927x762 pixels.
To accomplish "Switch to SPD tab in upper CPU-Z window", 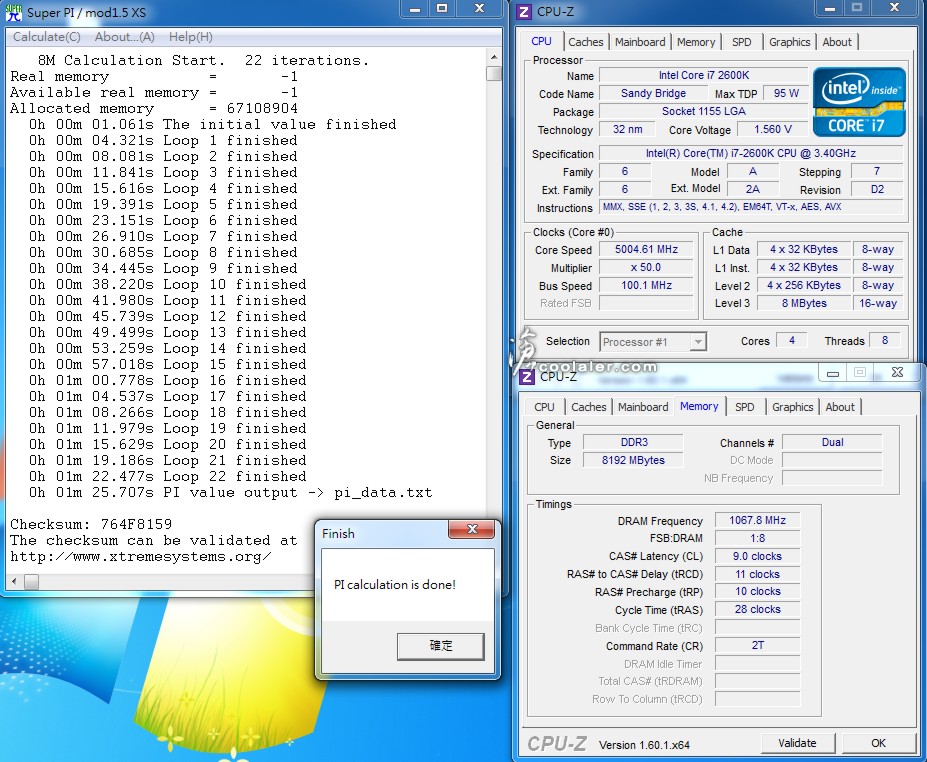I will 741,42.
